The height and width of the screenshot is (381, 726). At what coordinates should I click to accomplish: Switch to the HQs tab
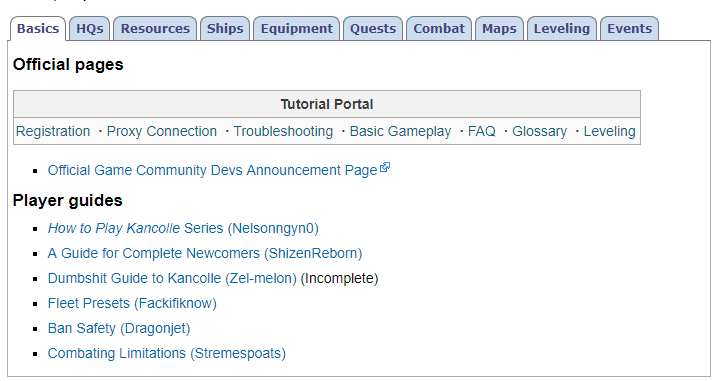pos(90,29)
